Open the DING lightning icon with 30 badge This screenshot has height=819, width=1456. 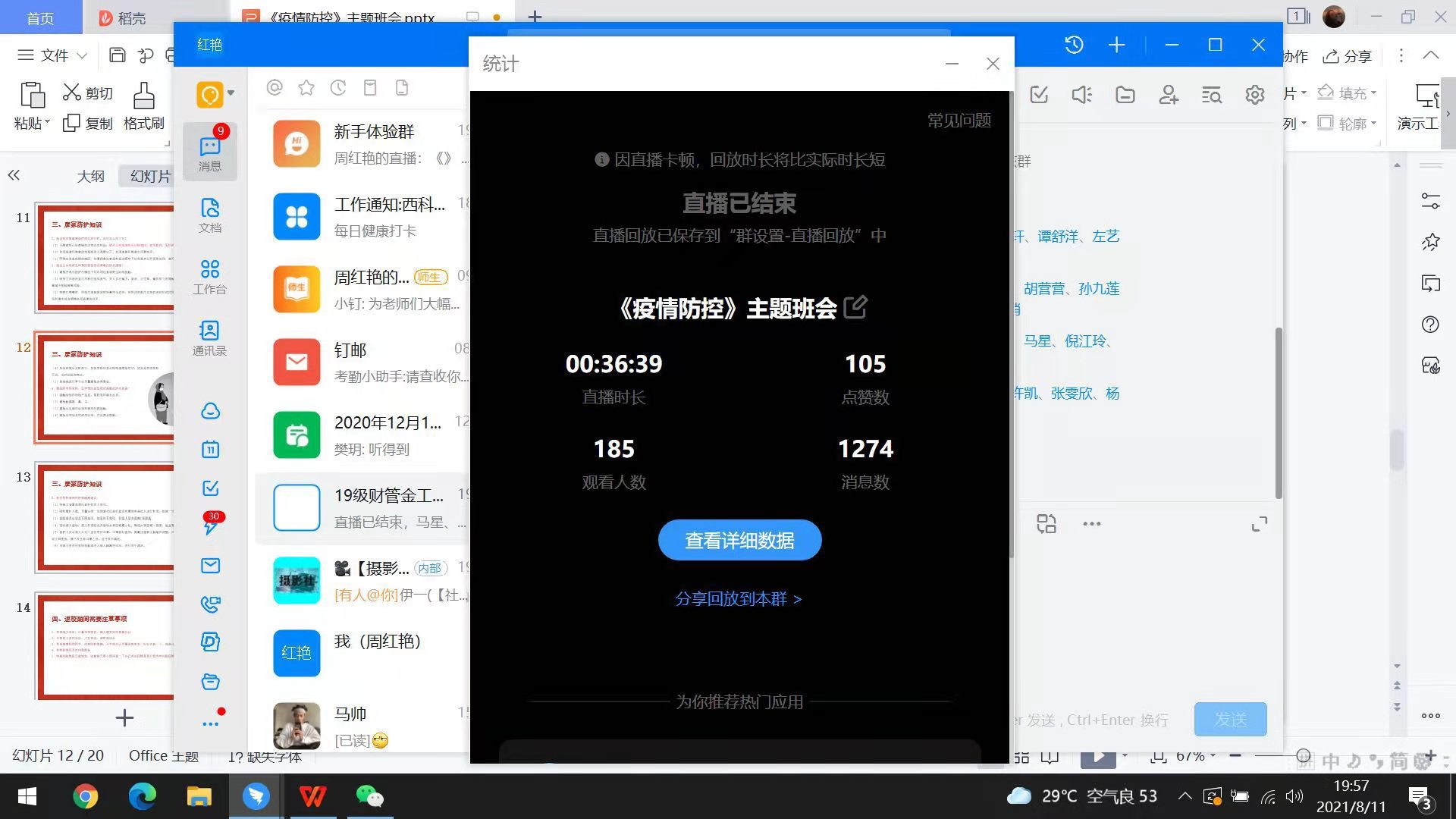point(211,525)
